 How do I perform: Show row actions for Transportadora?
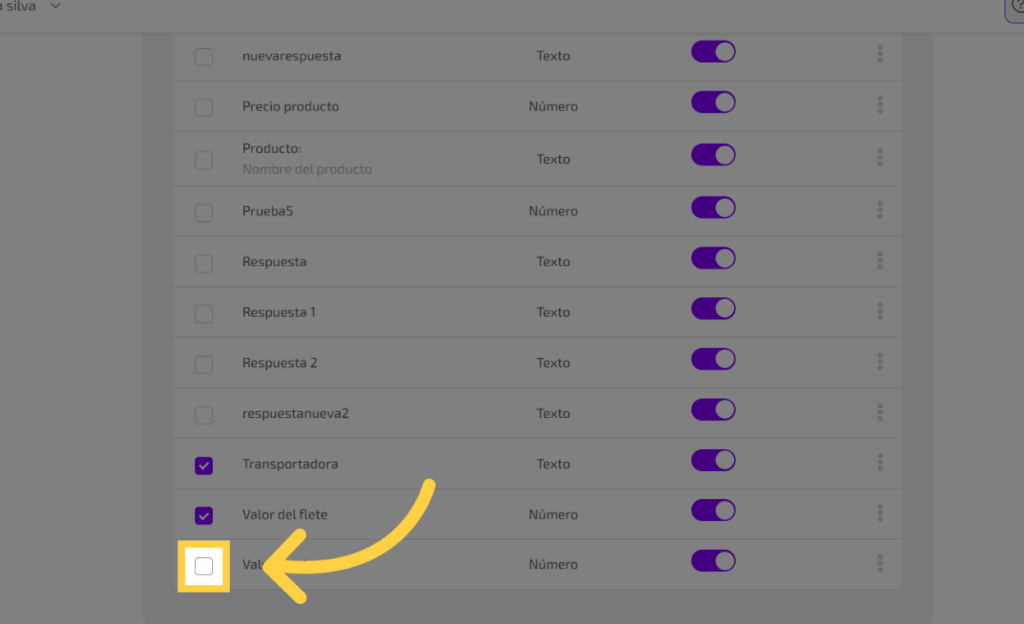point(880,462)
